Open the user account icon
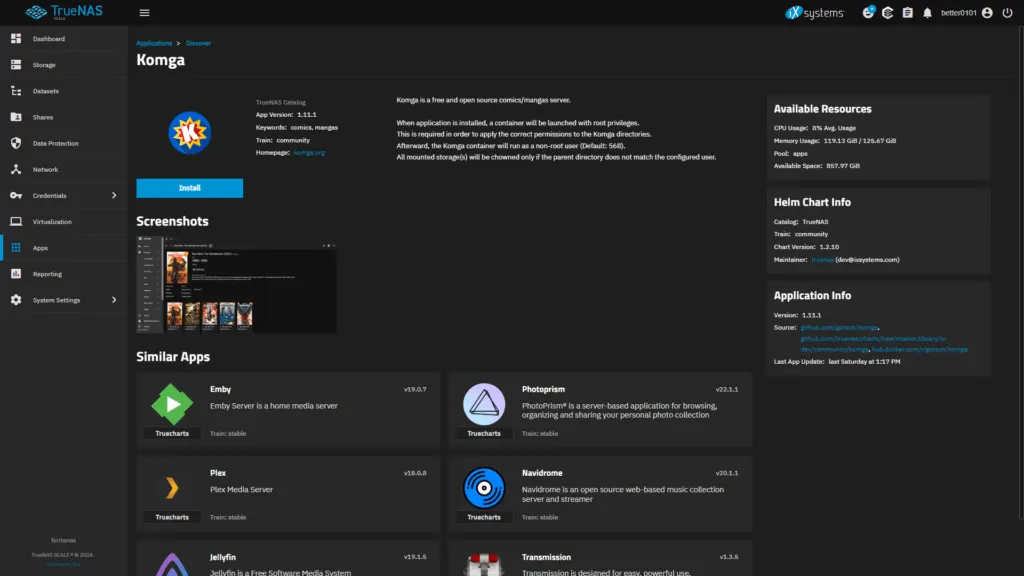 [x=987, y=13]
